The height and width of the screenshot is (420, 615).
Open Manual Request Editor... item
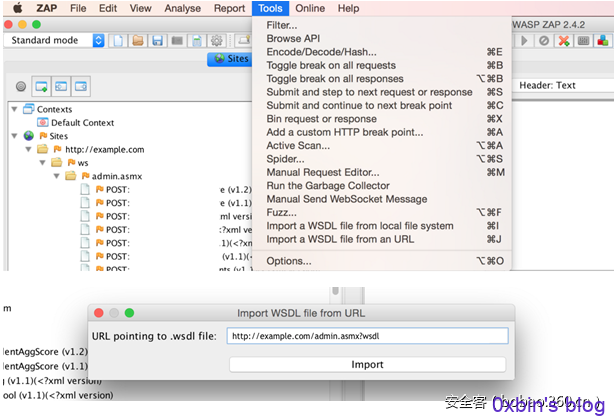382,172
